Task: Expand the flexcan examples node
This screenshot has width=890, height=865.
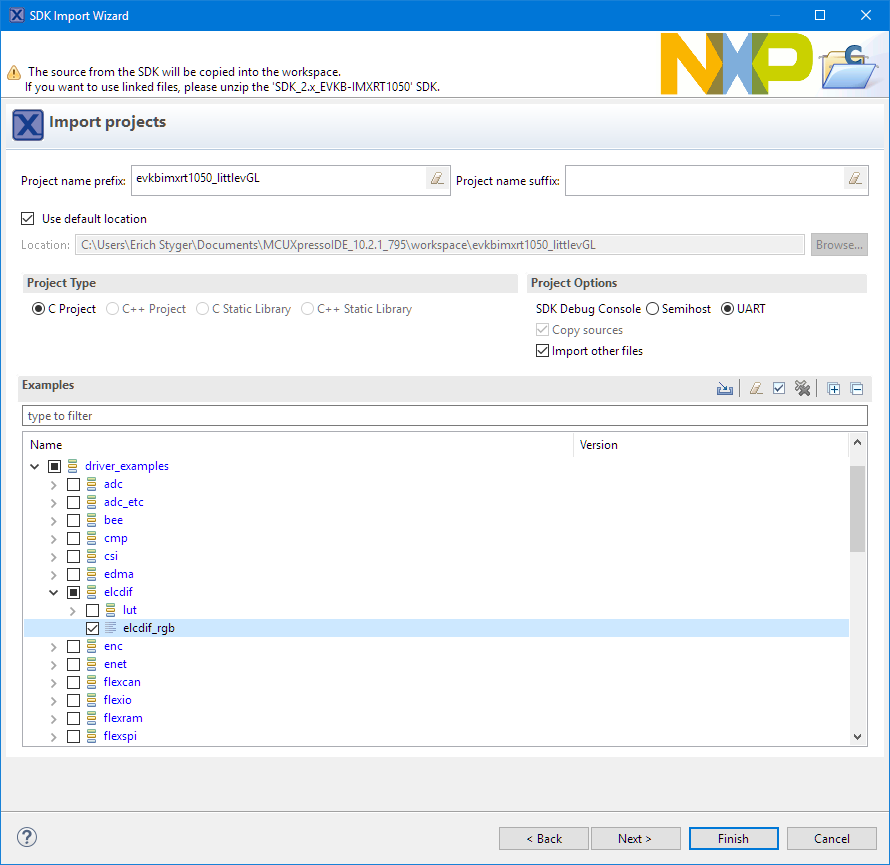Action: pyautogui.click(x=54, y=682)
